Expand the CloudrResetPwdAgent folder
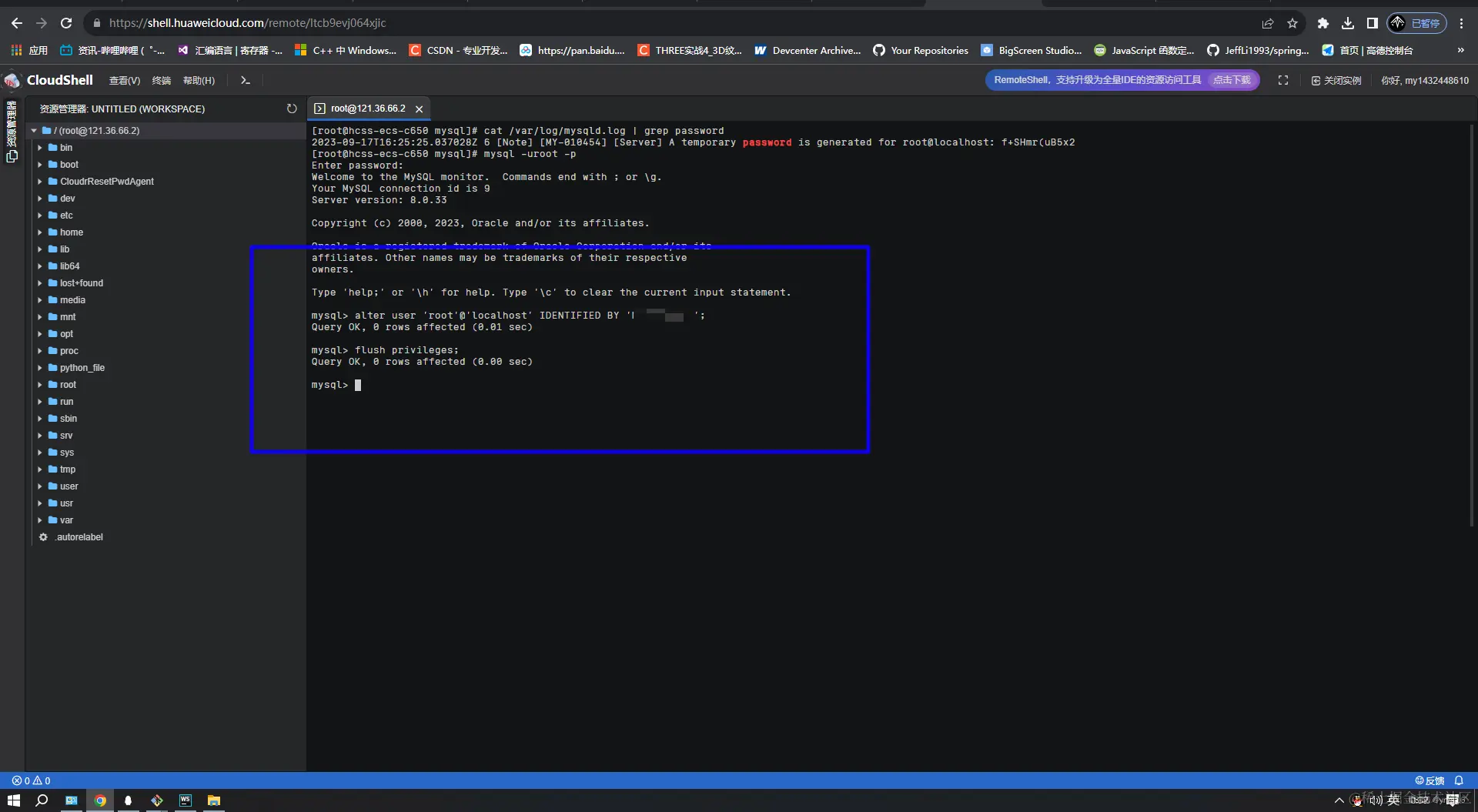Image resolution: width=1478 pixels, height=812 pixels. [x=40, y=182]
